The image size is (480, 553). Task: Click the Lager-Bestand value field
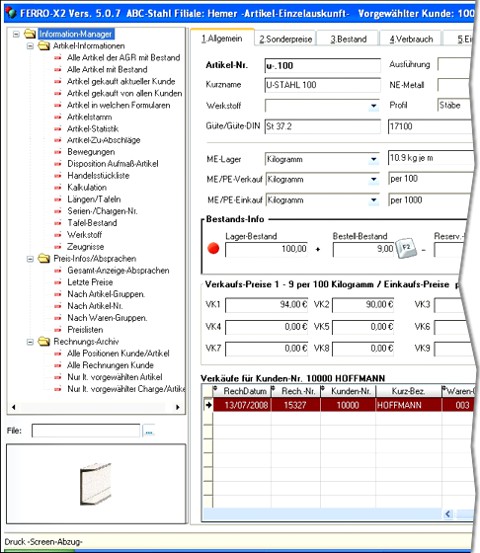tap(266, 249)
